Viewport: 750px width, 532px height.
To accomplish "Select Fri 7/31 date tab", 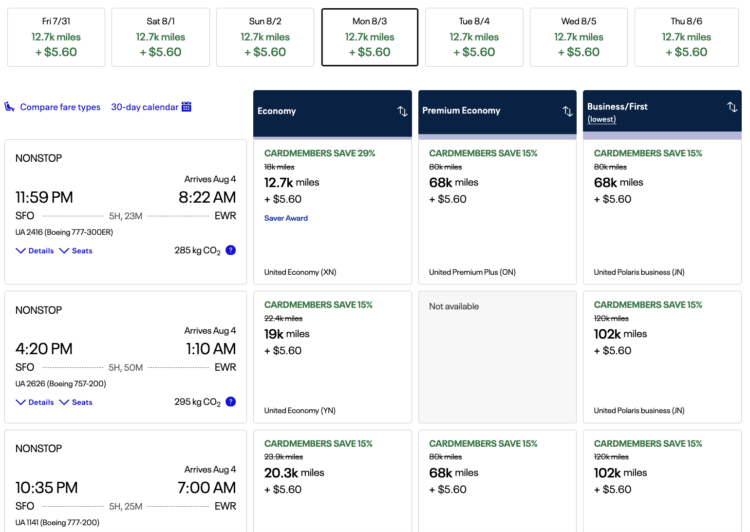I will pyautogui.click(x=56, y=37).
